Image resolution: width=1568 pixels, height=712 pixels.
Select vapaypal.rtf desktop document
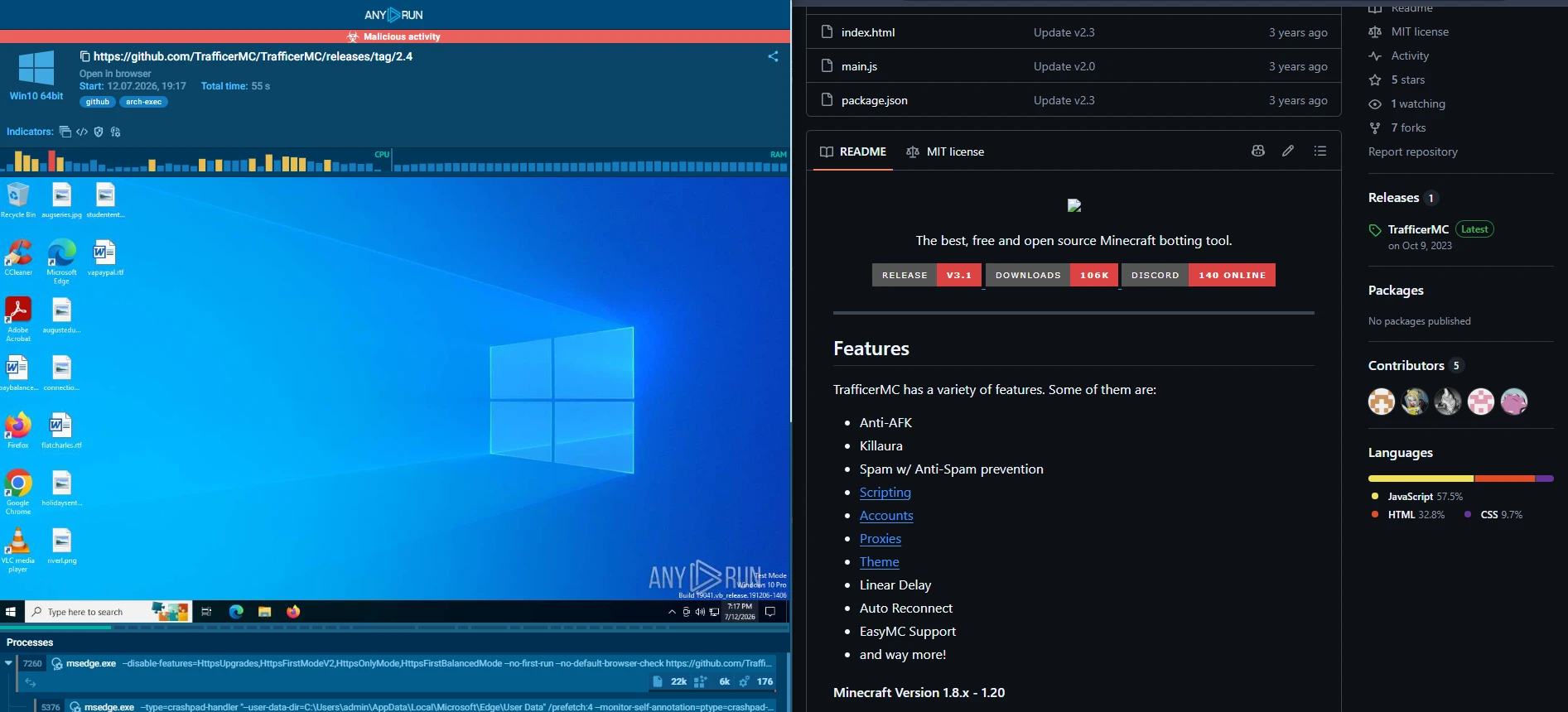tap(105, 257)
